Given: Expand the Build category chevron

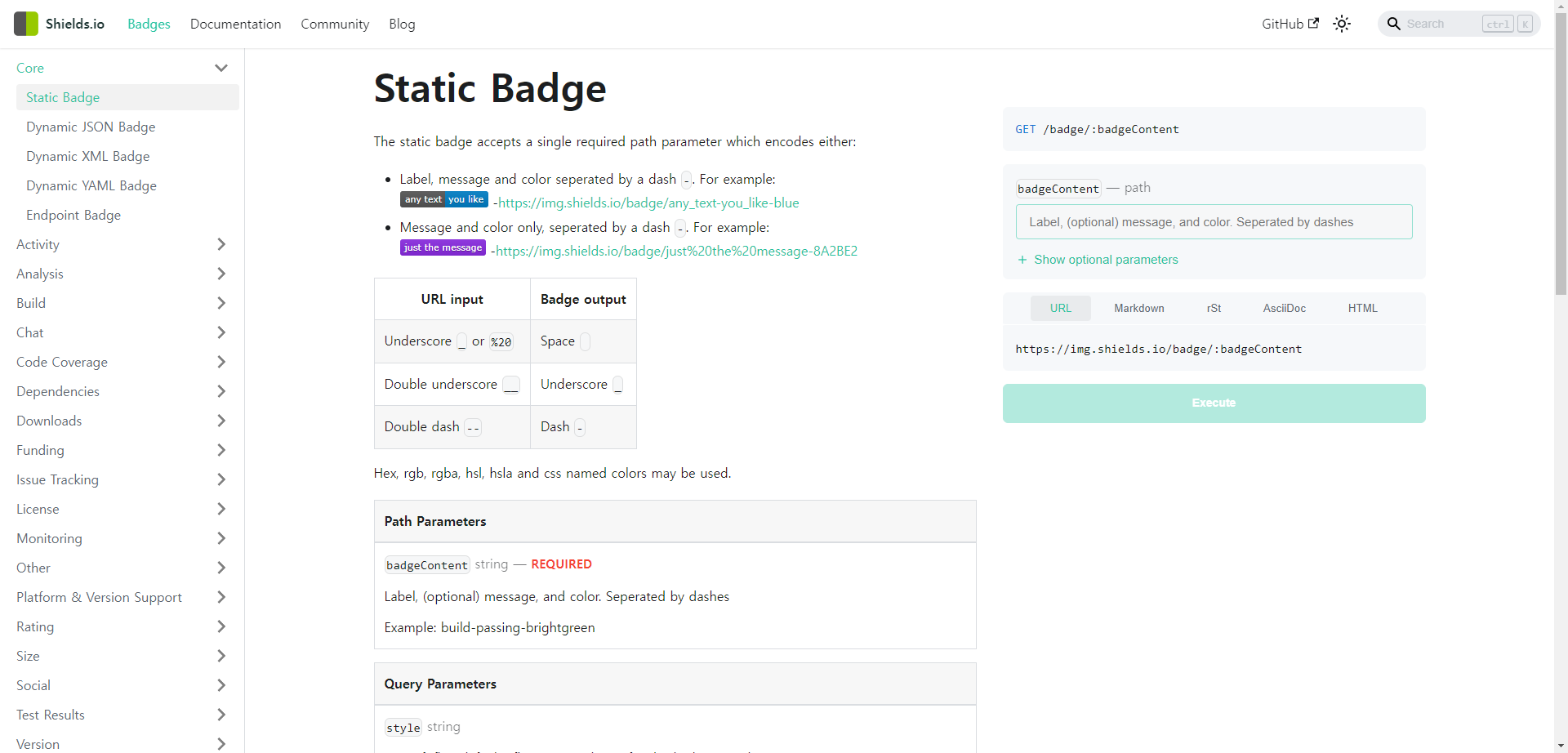Looking at the screenshot, I should click(220, 303).
